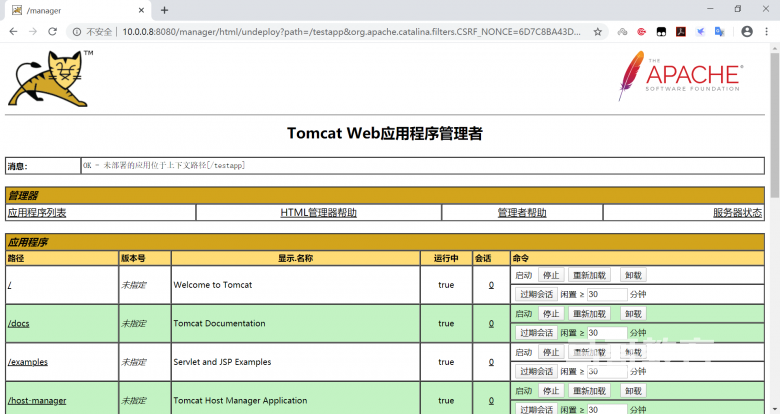Open Chrome three-dot menu
Image resolution: width=780 pixels, height=414 pixels.
[767, 31]
